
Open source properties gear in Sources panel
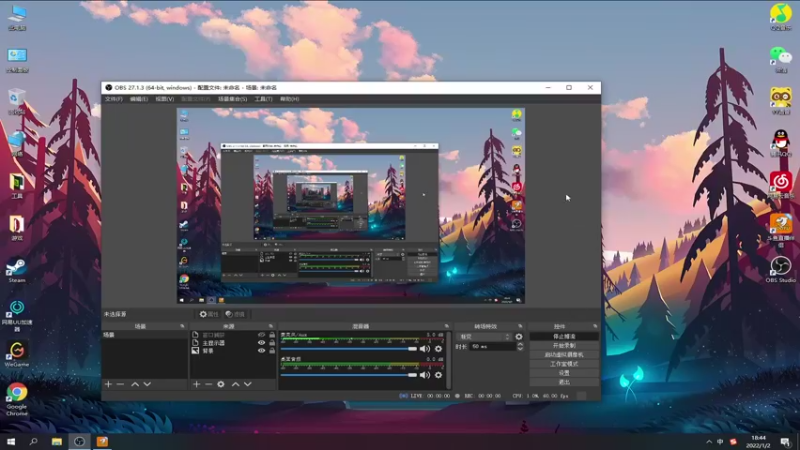pyautogui.click(x=221, y=384)
